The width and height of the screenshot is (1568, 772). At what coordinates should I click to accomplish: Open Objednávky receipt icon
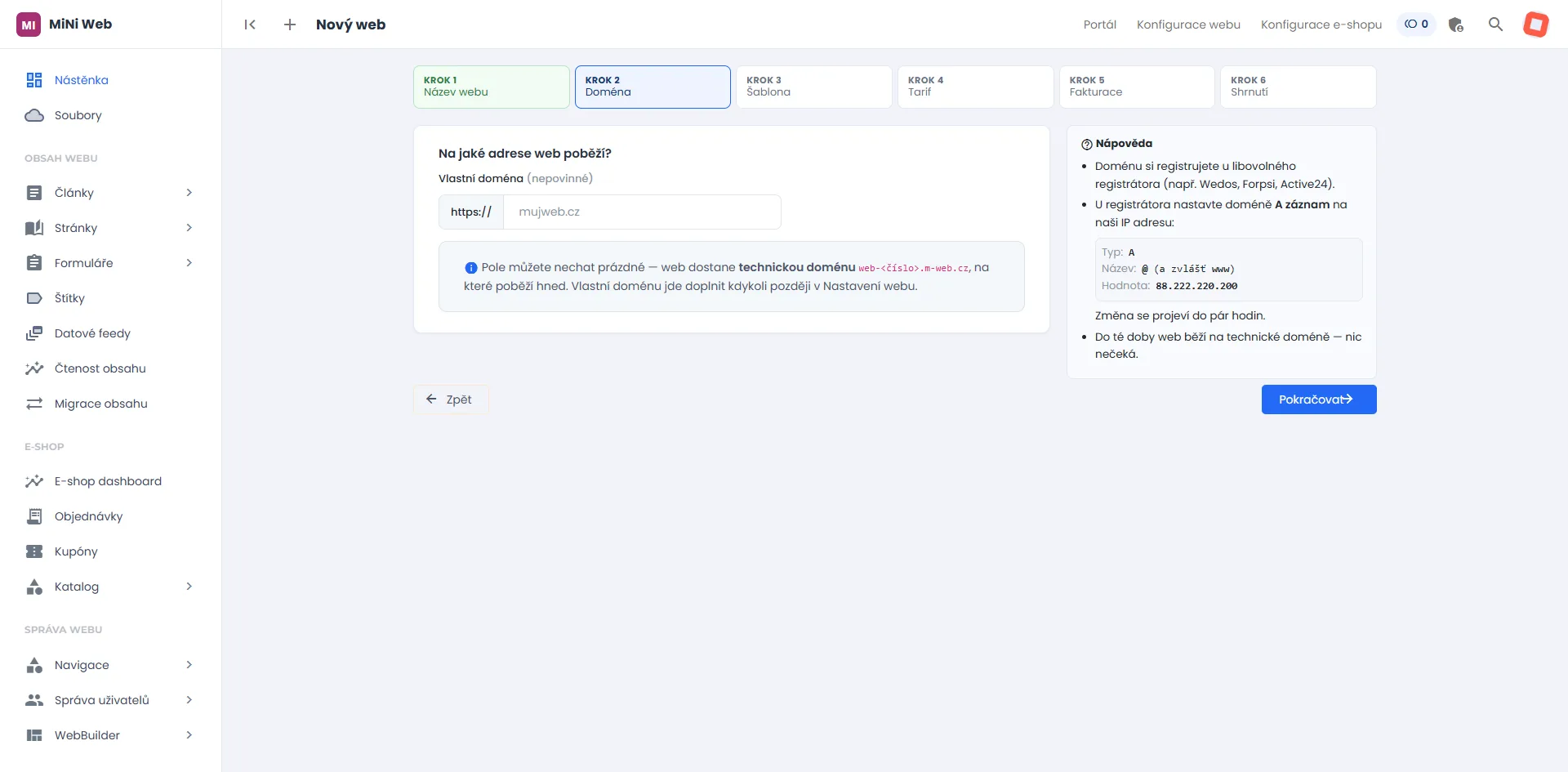pyautogui.click(x=34, y=516)
